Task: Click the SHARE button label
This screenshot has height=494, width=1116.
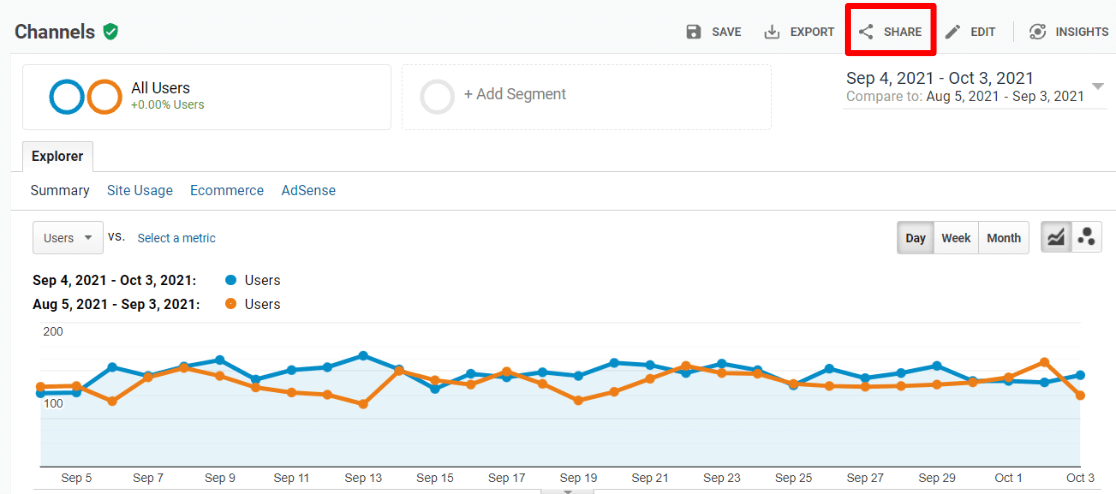Action: [902, 32]
